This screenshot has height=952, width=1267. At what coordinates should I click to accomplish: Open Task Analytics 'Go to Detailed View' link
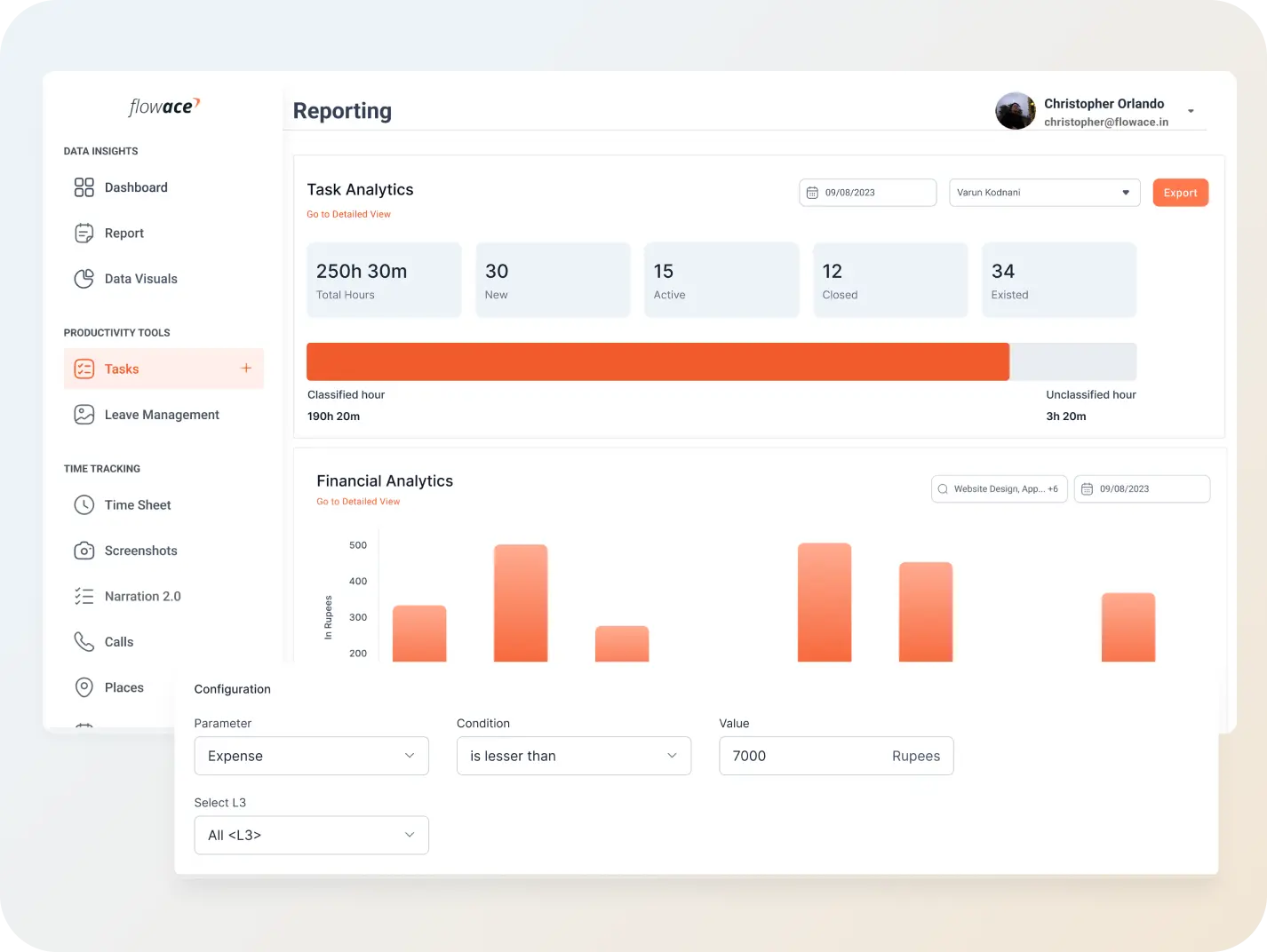348,214
